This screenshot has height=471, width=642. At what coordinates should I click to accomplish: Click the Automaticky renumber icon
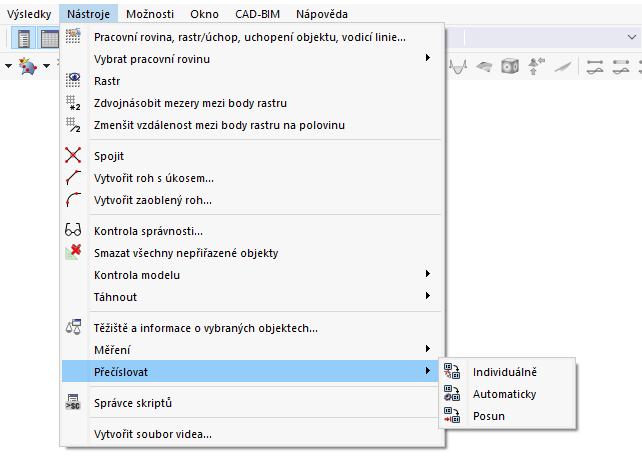(452, 393)
